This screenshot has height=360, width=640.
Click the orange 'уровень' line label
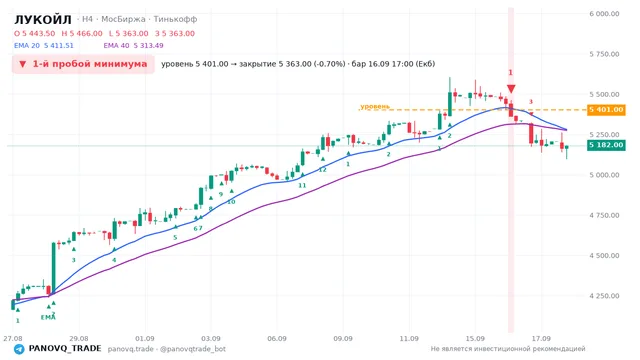coord(375,106)
